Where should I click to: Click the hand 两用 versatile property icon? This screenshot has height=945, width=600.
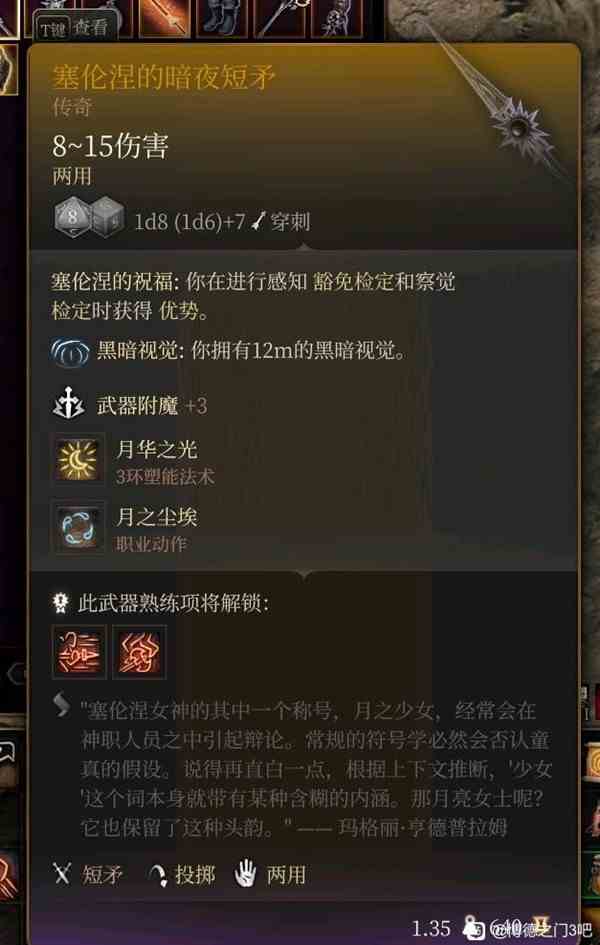tap(245, 874)
